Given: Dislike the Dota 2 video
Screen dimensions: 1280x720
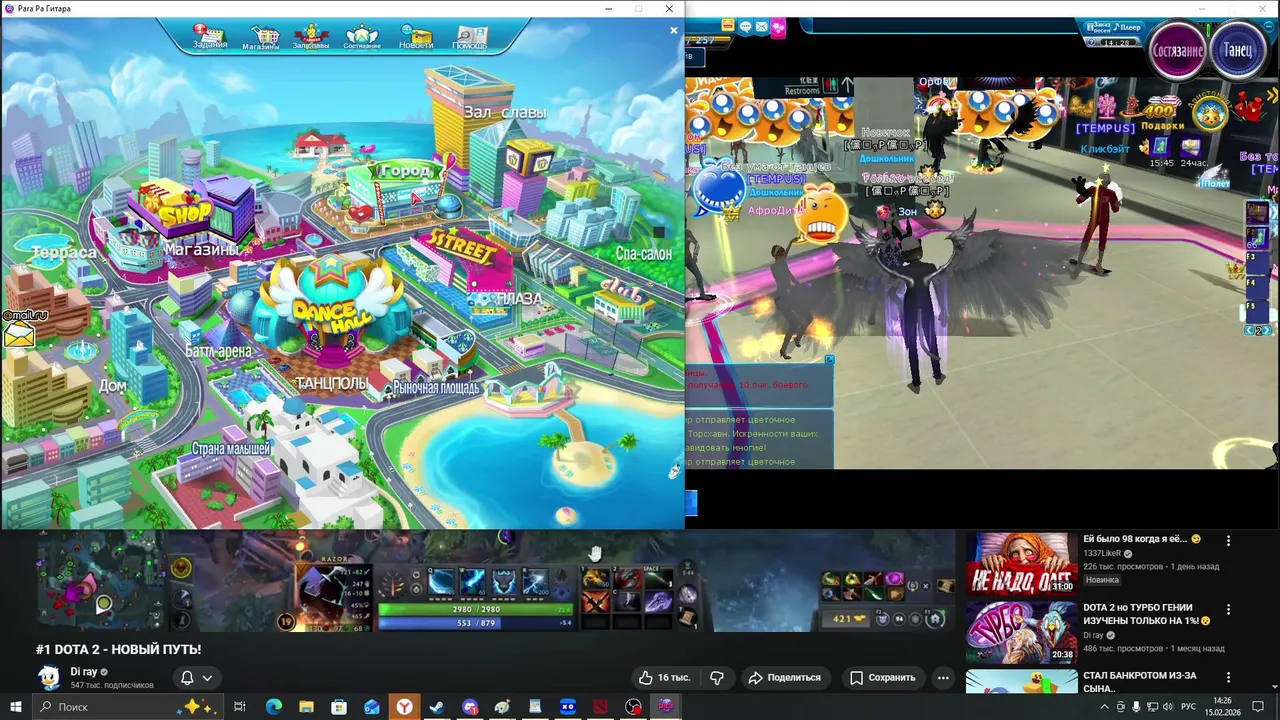Looking at the screenshot, I should click(717, 677).
